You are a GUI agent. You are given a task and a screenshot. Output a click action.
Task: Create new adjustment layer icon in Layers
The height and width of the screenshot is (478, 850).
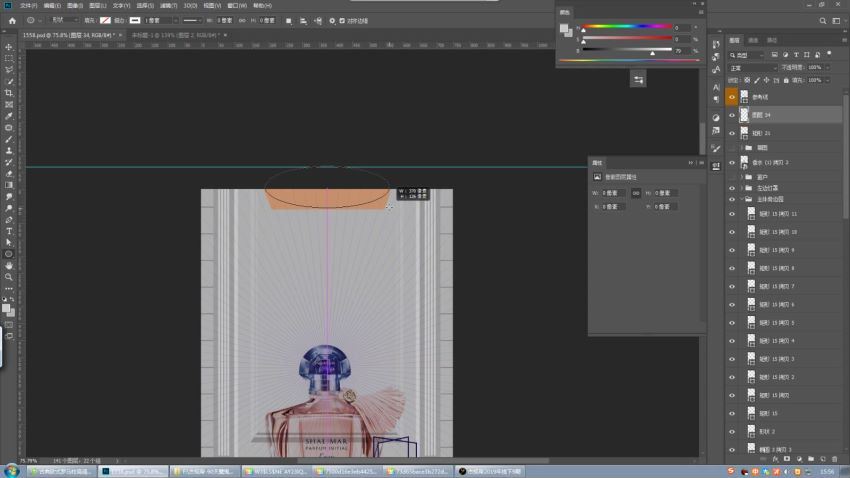(799, 459)
